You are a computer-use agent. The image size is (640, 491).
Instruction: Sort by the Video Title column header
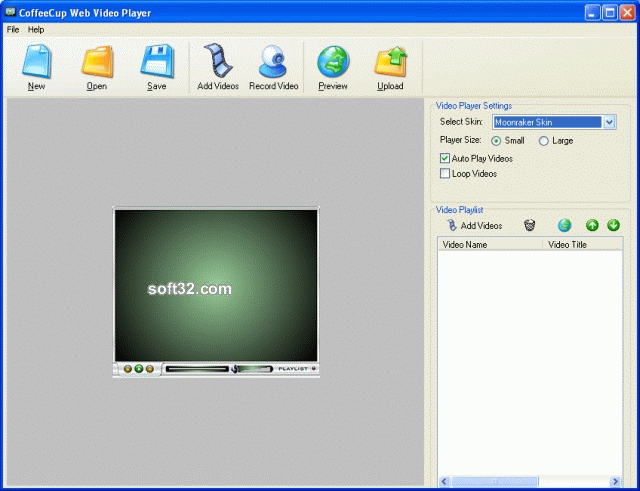coord(583,244)
